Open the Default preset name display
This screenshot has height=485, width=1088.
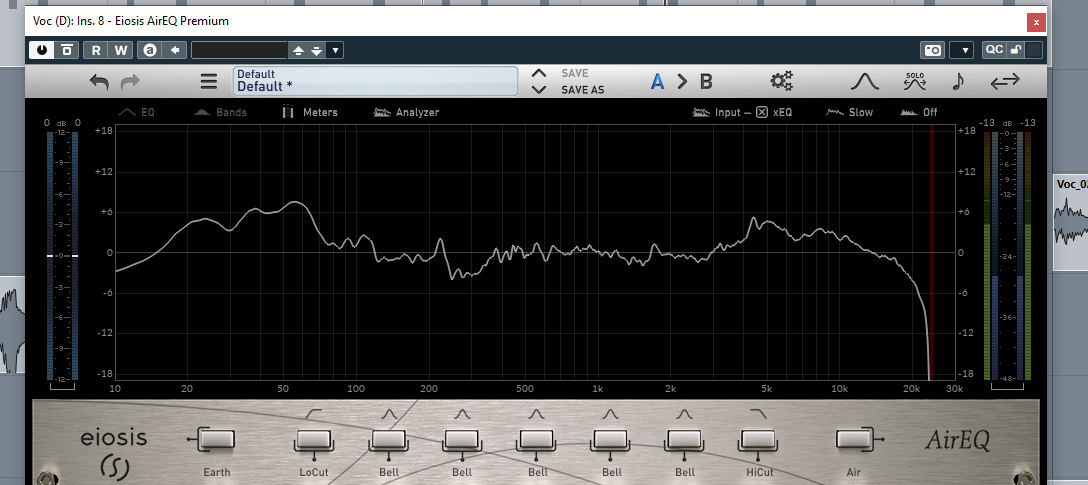375,80
